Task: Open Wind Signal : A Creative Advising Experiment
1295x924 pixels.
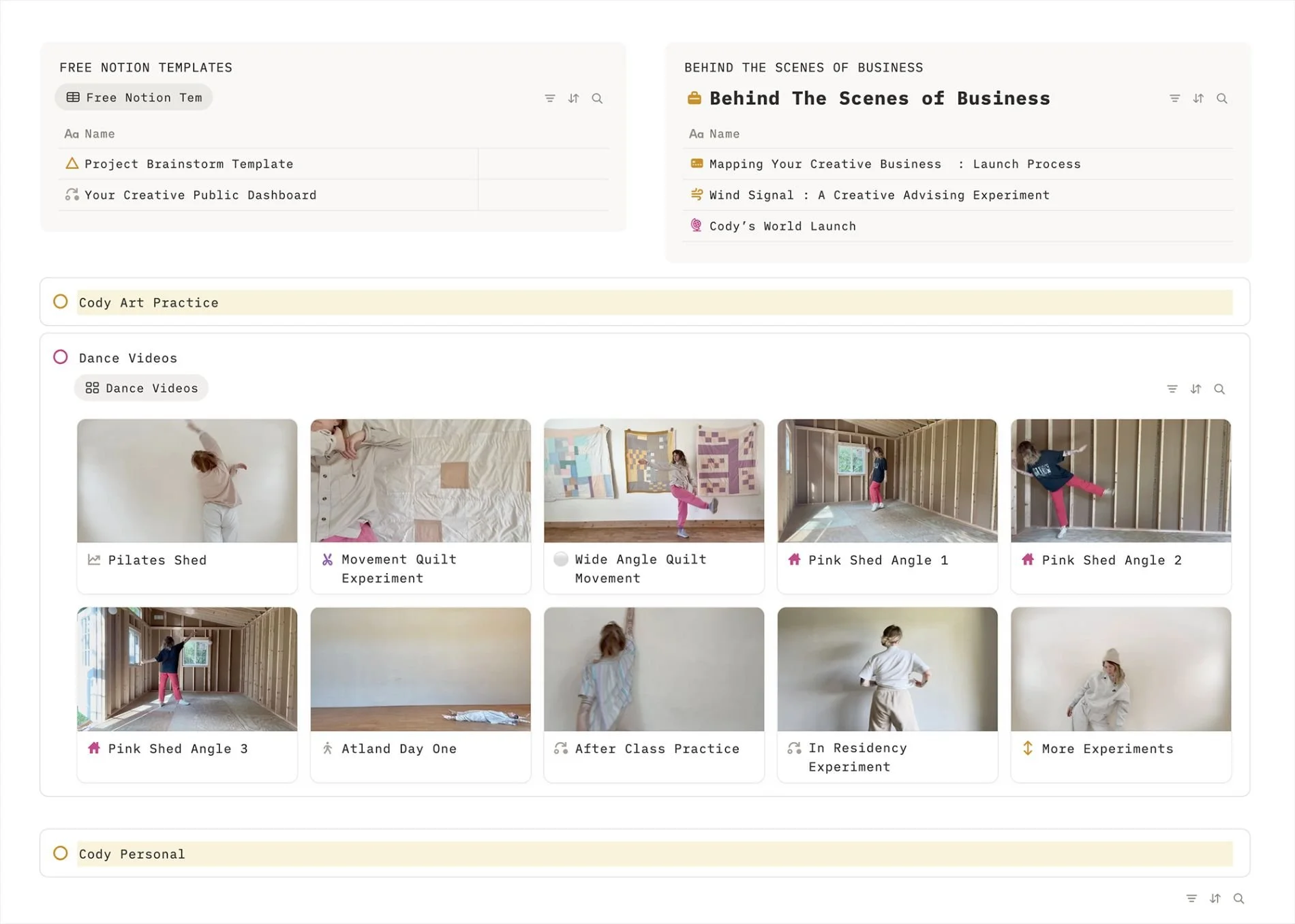Action: pyautogui.click(x=878, y=195)
